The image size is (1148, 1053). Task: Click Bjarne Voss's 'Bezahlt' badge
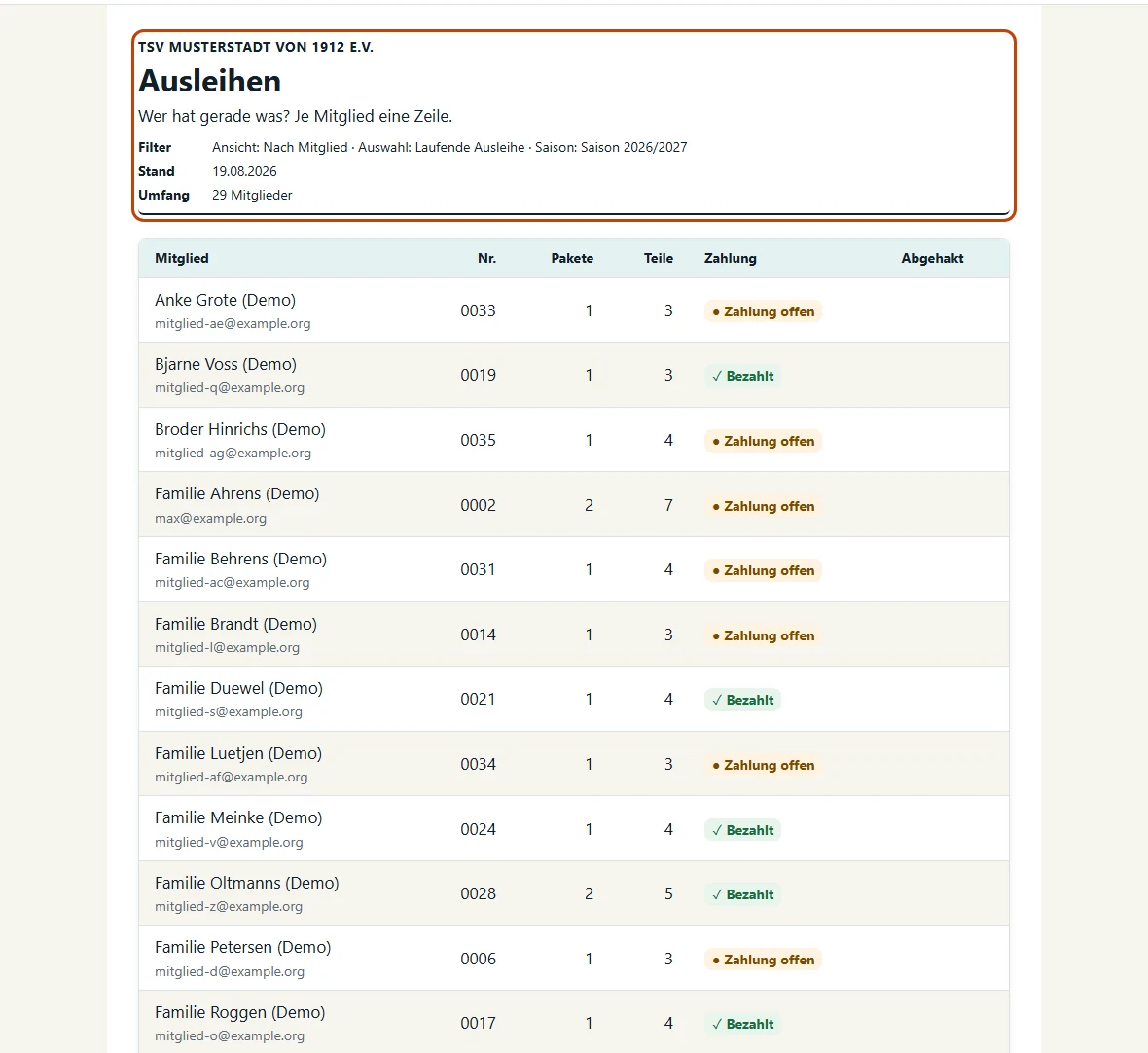(742, 376)
